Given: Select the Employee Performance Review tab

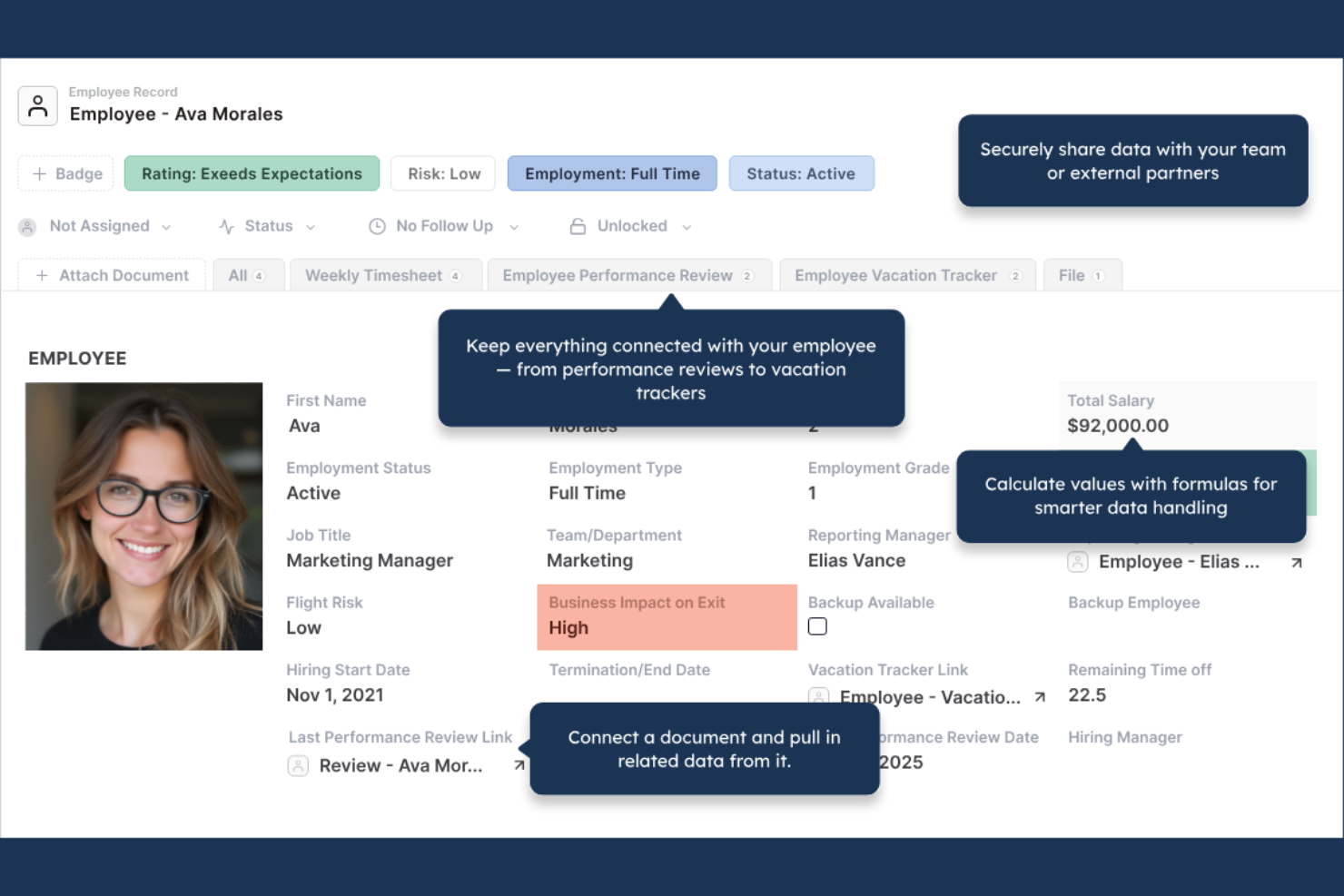Looking at the screenshot, I should pyautogui.click(x=629, y=275).
